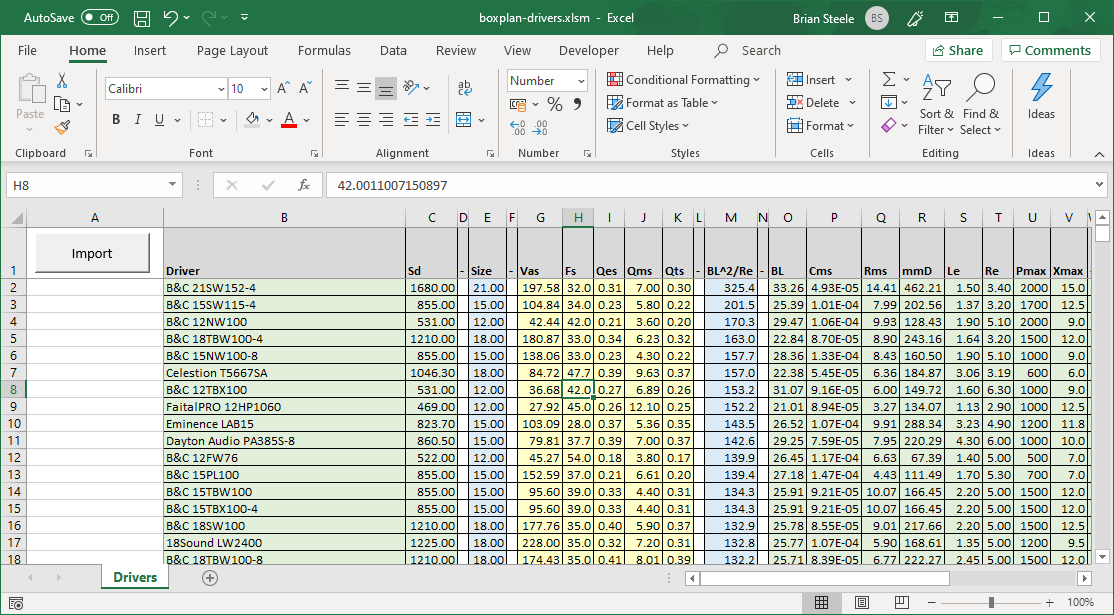
Task: Click the Normal view grid icon
Action: [821, 602]
